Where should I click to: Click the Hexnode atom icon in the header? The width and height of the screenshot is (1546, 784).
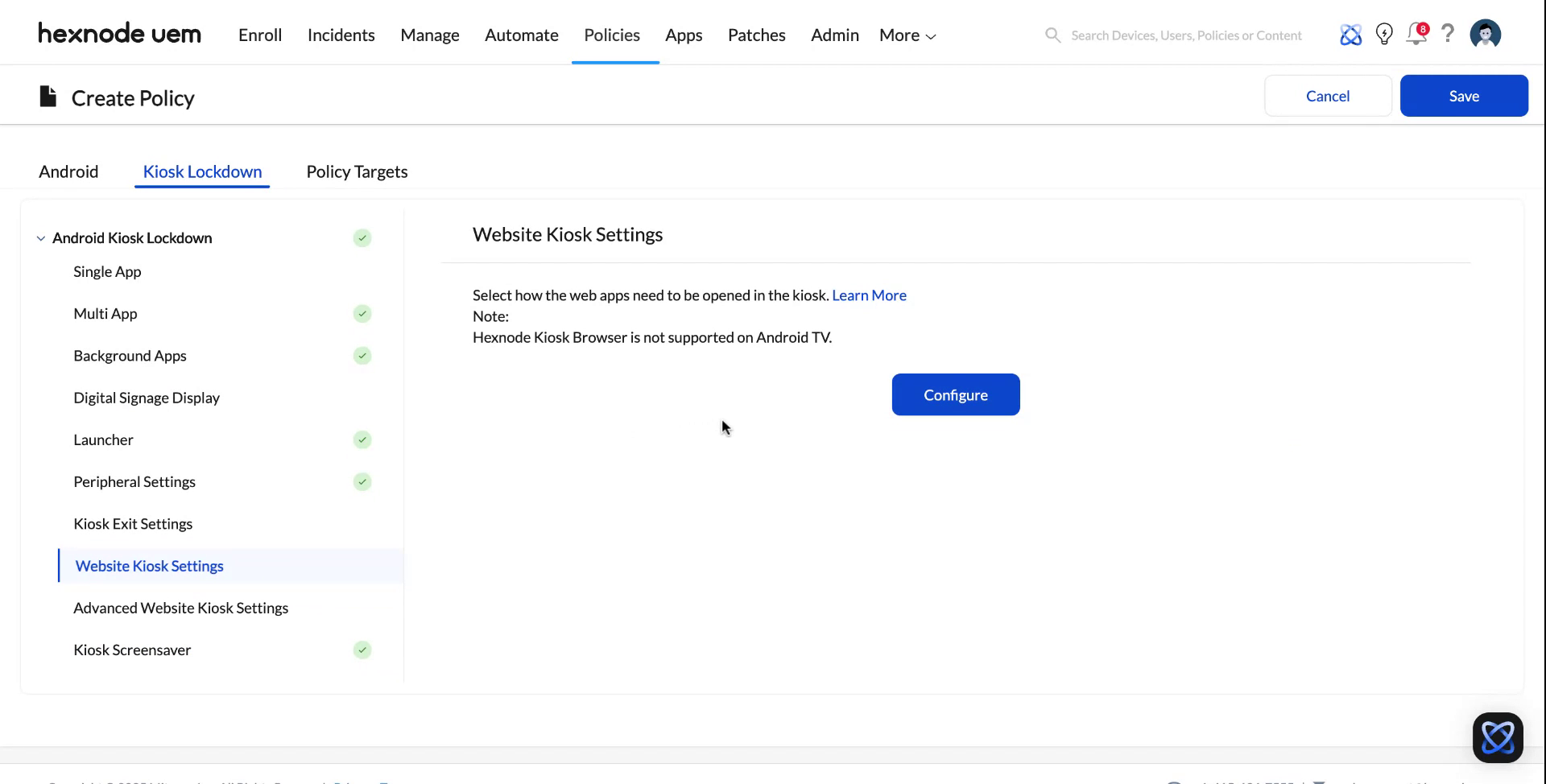[x=1350, y=35]
